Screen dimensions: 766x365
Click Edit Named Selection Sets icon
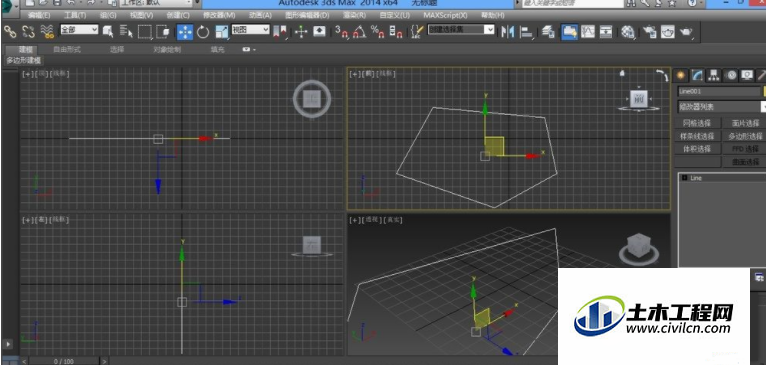click(x=417, y=32)
